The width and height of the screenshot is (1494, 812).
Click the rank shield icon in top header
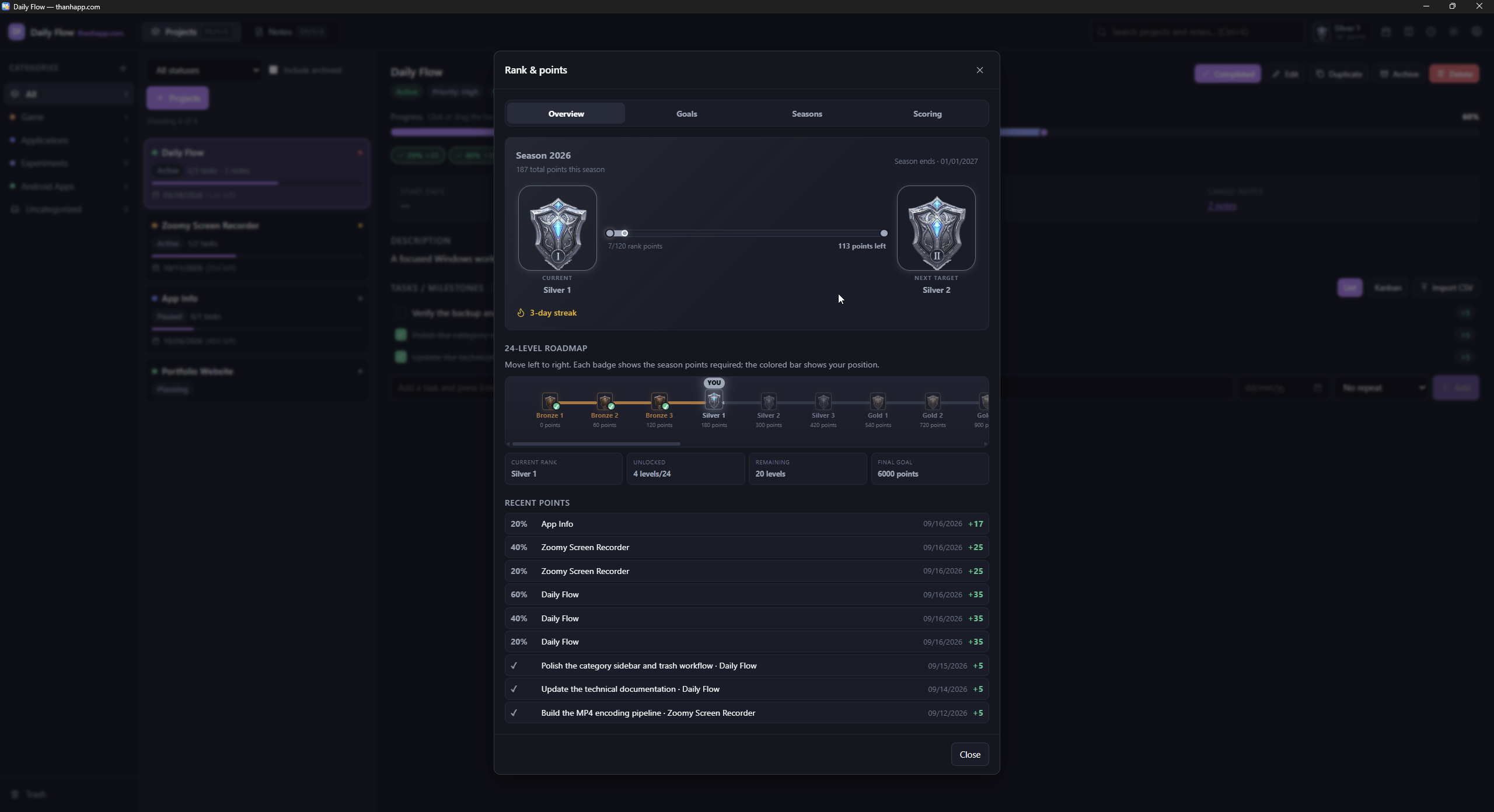1321,32
